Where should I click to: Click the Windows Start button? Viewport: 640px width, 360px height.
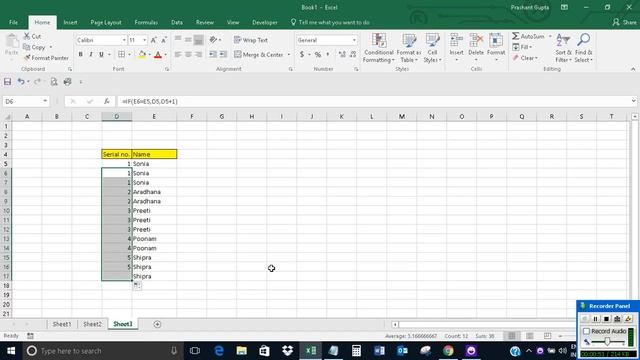tap(11, 351)
